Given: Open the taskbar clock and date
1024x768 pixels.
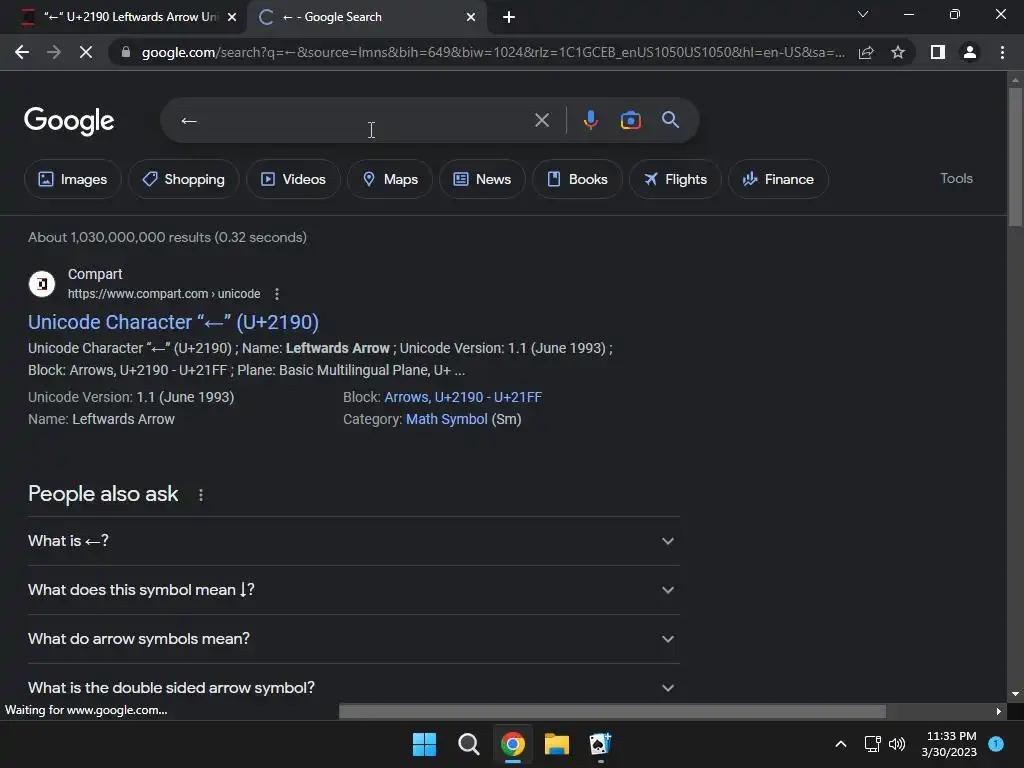Looking at the screenshot, I should 951,744.
